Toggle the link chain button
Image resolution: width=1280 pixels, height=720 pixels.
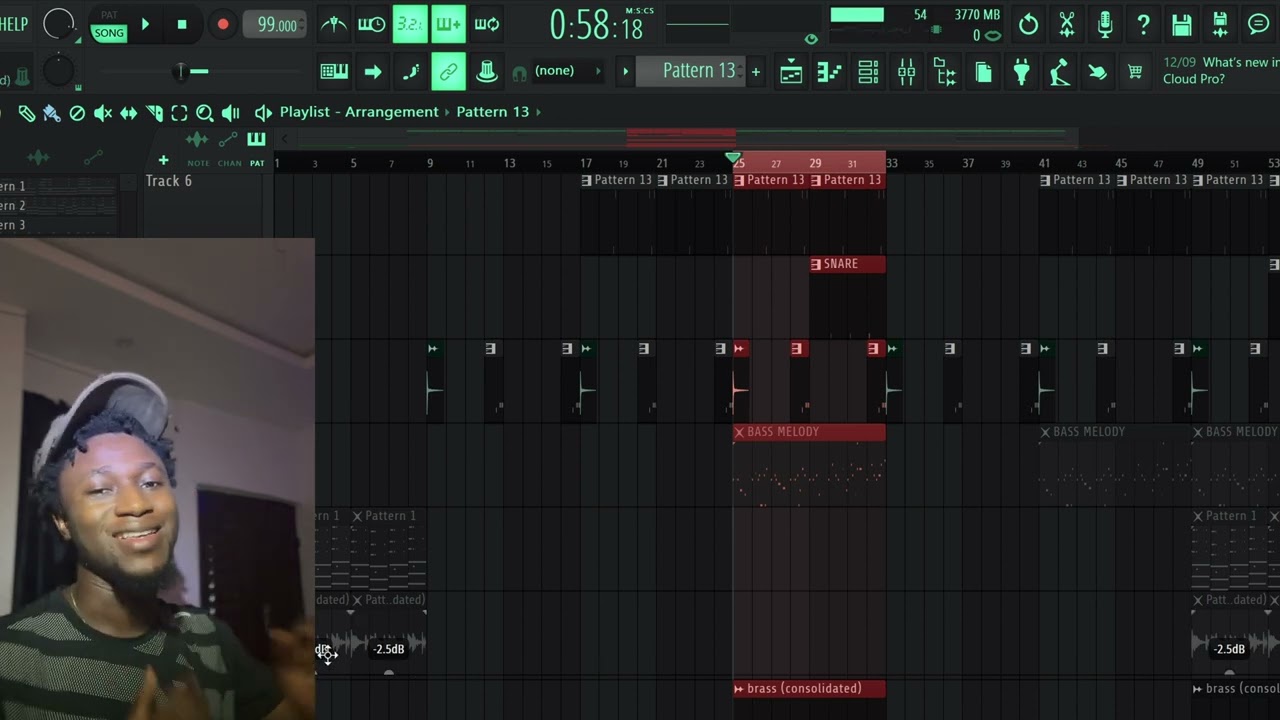pos(448,72)
